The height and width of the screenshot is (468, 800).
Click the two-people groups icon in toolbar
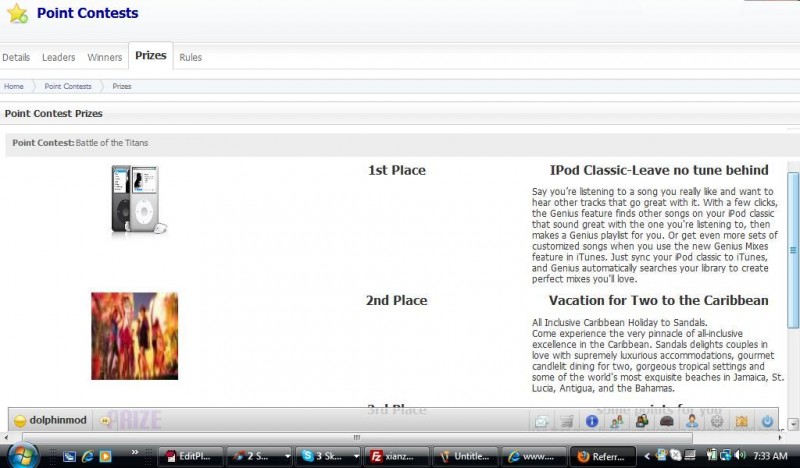(x=642, y=421)
